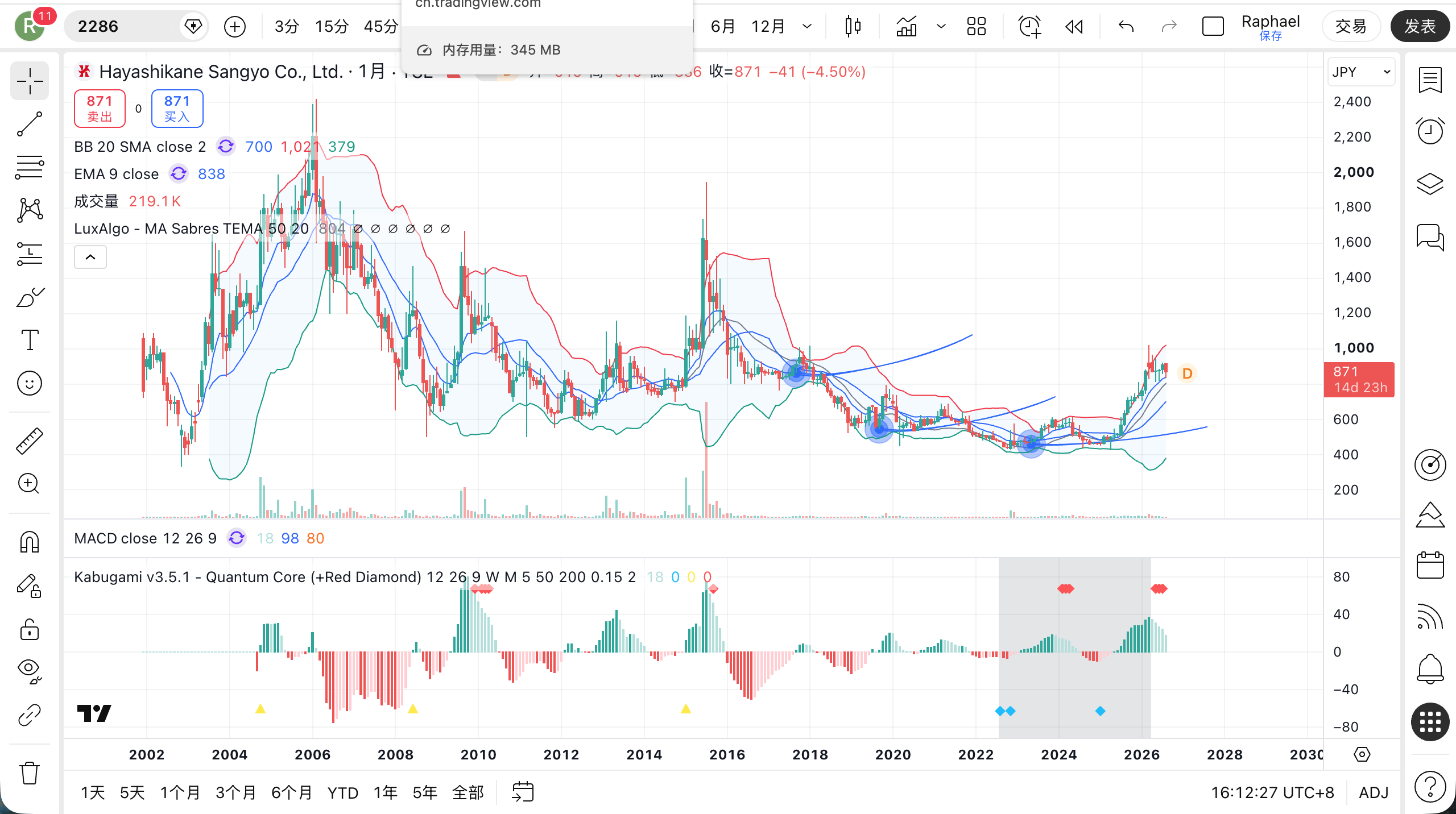Open the go to date picker
This screenshot has height=814, width=1456.
pyautogui.click(x=523, y=792)
